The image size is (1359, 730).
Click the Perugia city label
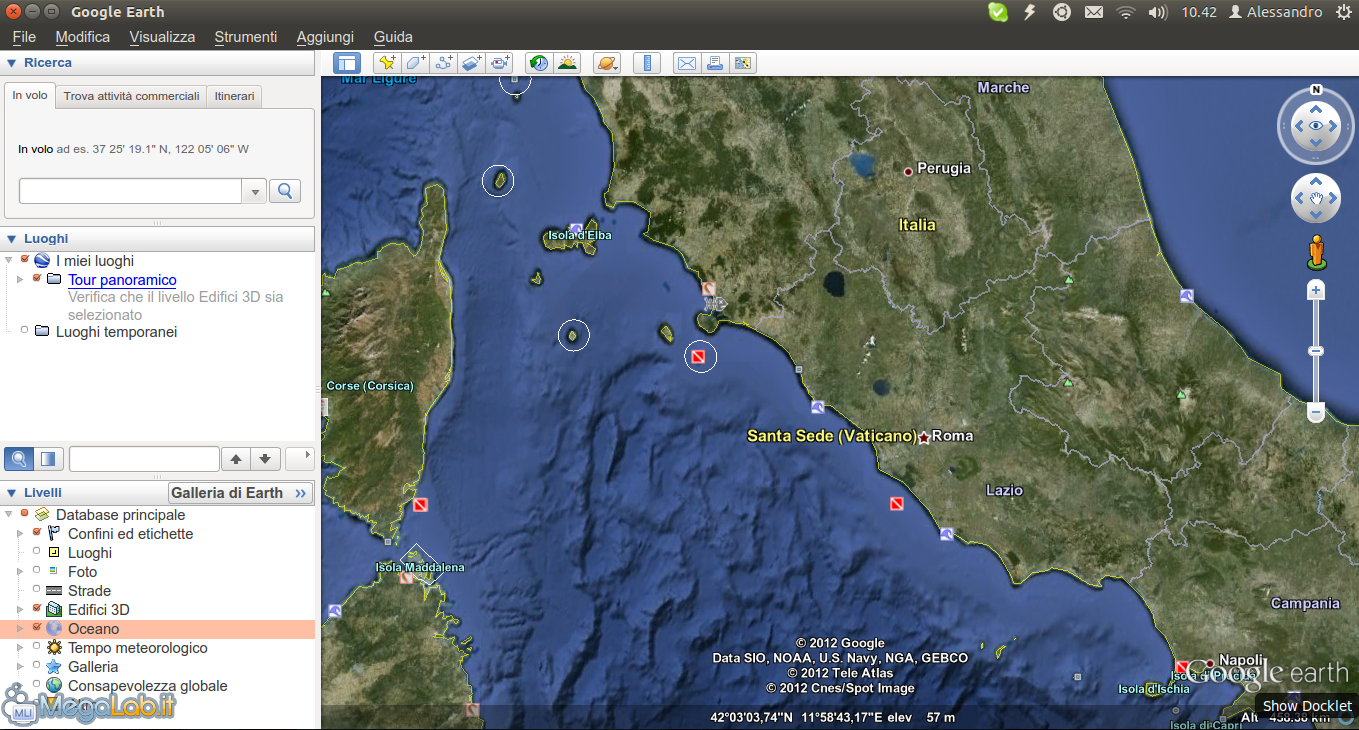[944, 168]
